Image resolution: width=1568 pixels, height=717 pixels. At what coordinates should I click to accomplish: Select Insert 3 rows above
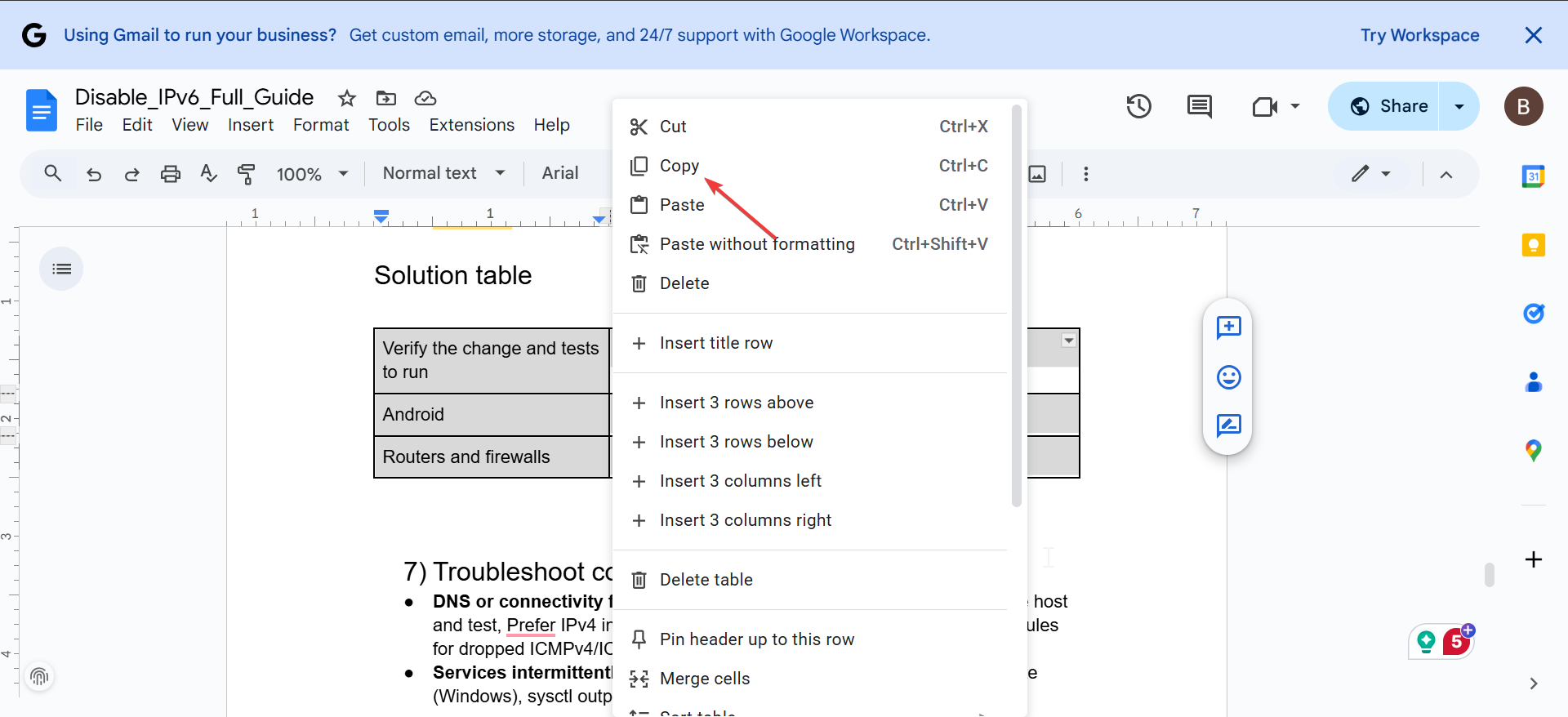click(809, 403)
